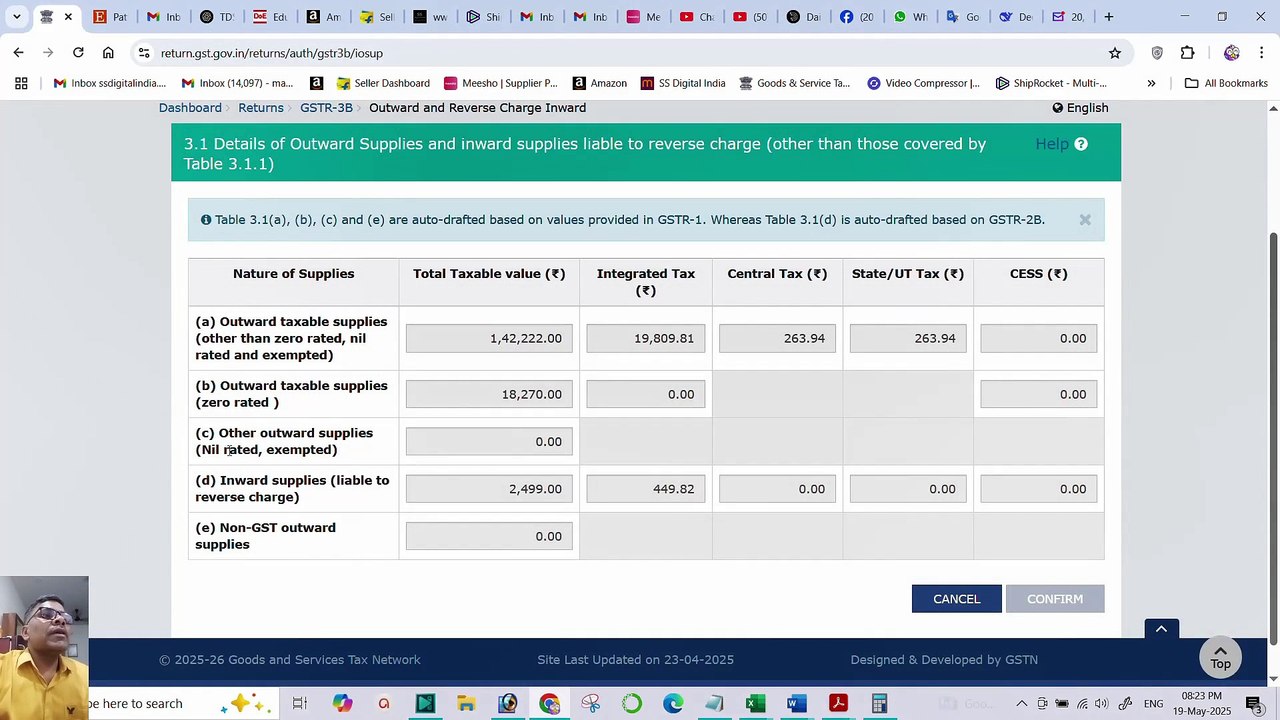This screenshot has height=720, width=1280.
Task: Click CESS field for outward taxable supplies (a)
Action: pyautogui.click(x=1039, y=338)
